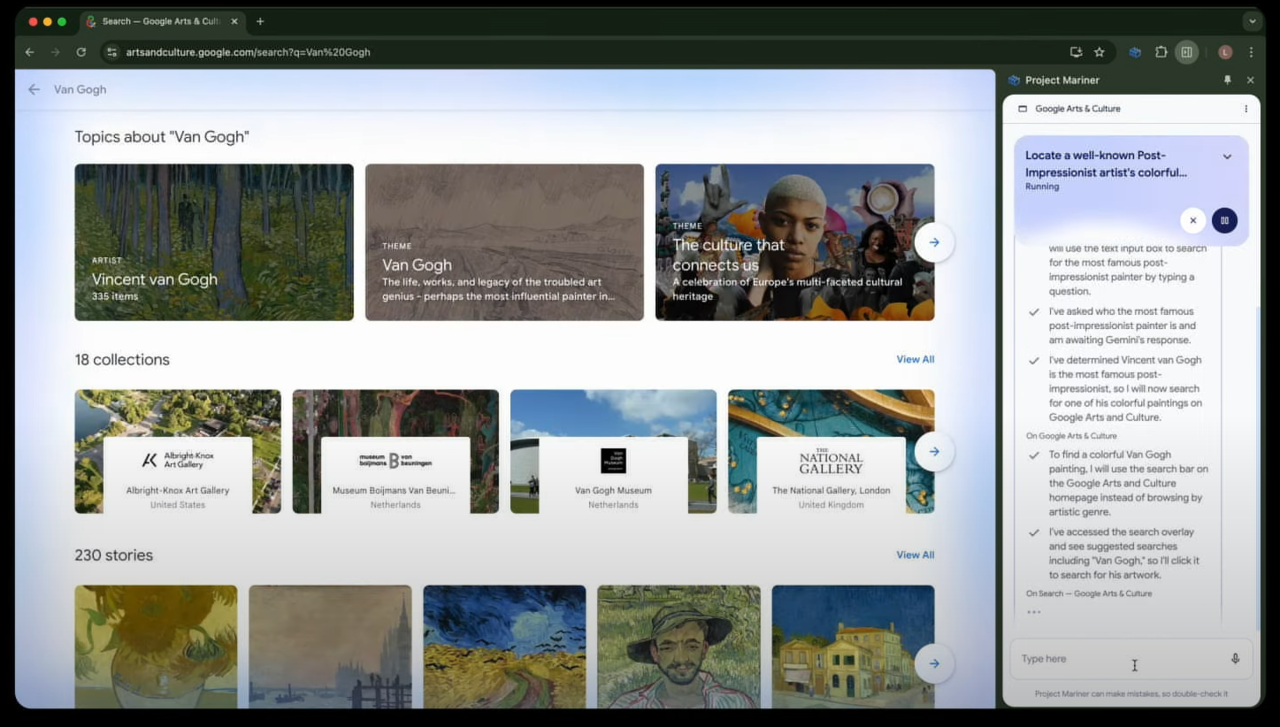Image resolution: width=1280 pixels, height=727 pixels.
Task: Go back using the arrow beside Van Gogh
Action: coord(34,89)
